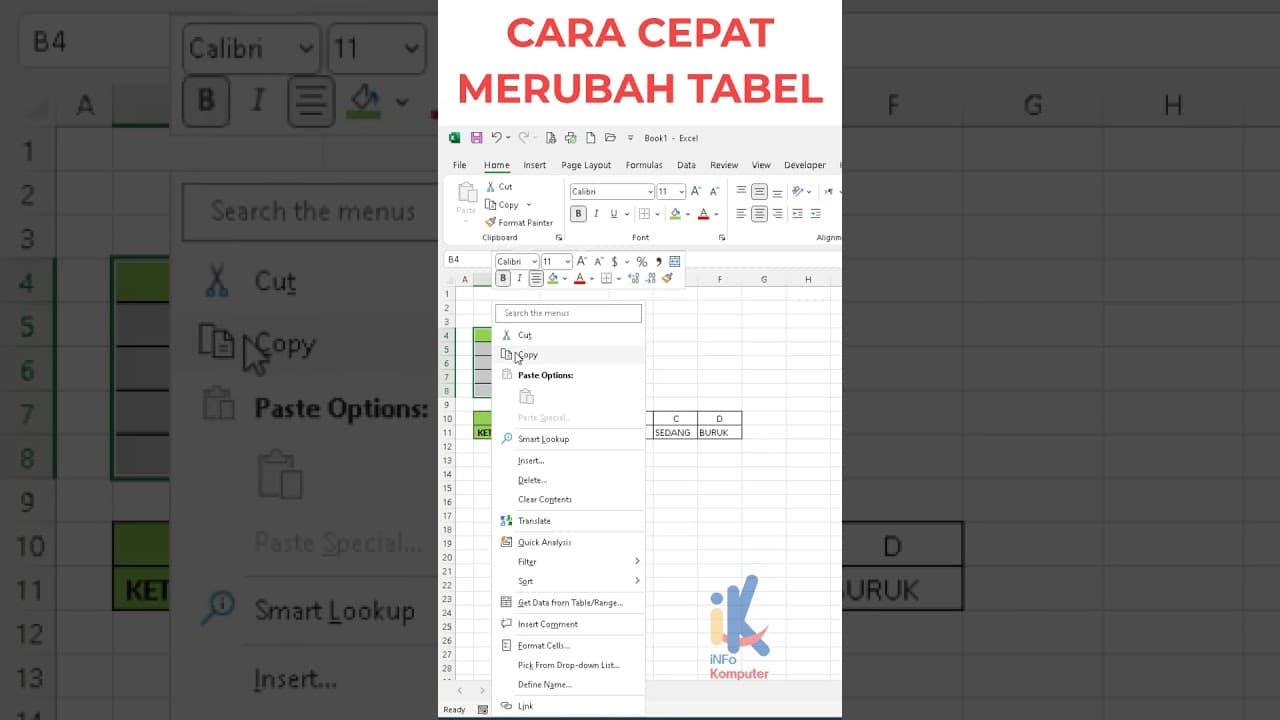This screenshot has width=1280, height=720.
Task: Toggle Middle Align in the ribbon Alignment group
Action: pos(759,191)
